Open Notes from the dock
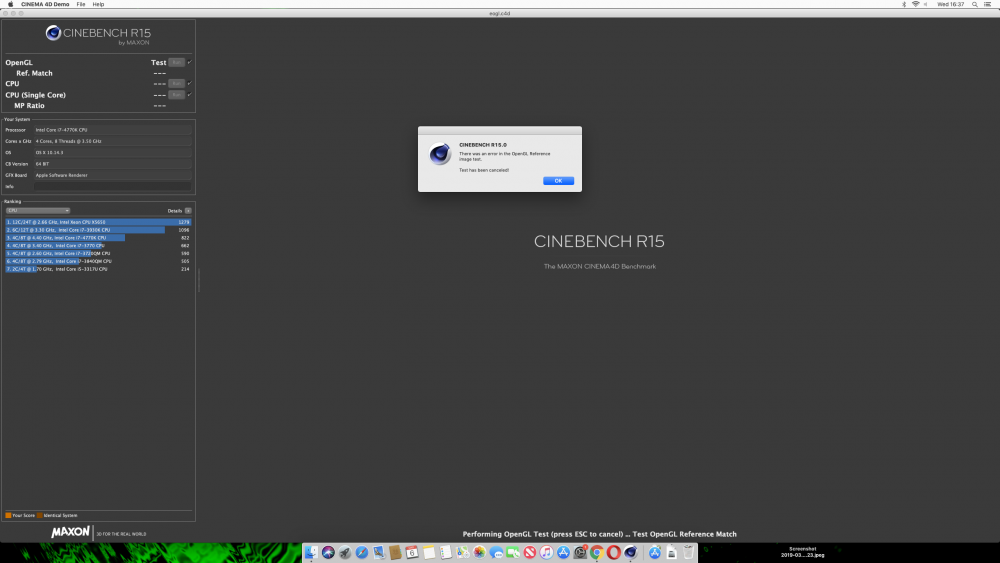Viewport: 1000px width, 563px height. click(429, 552)
